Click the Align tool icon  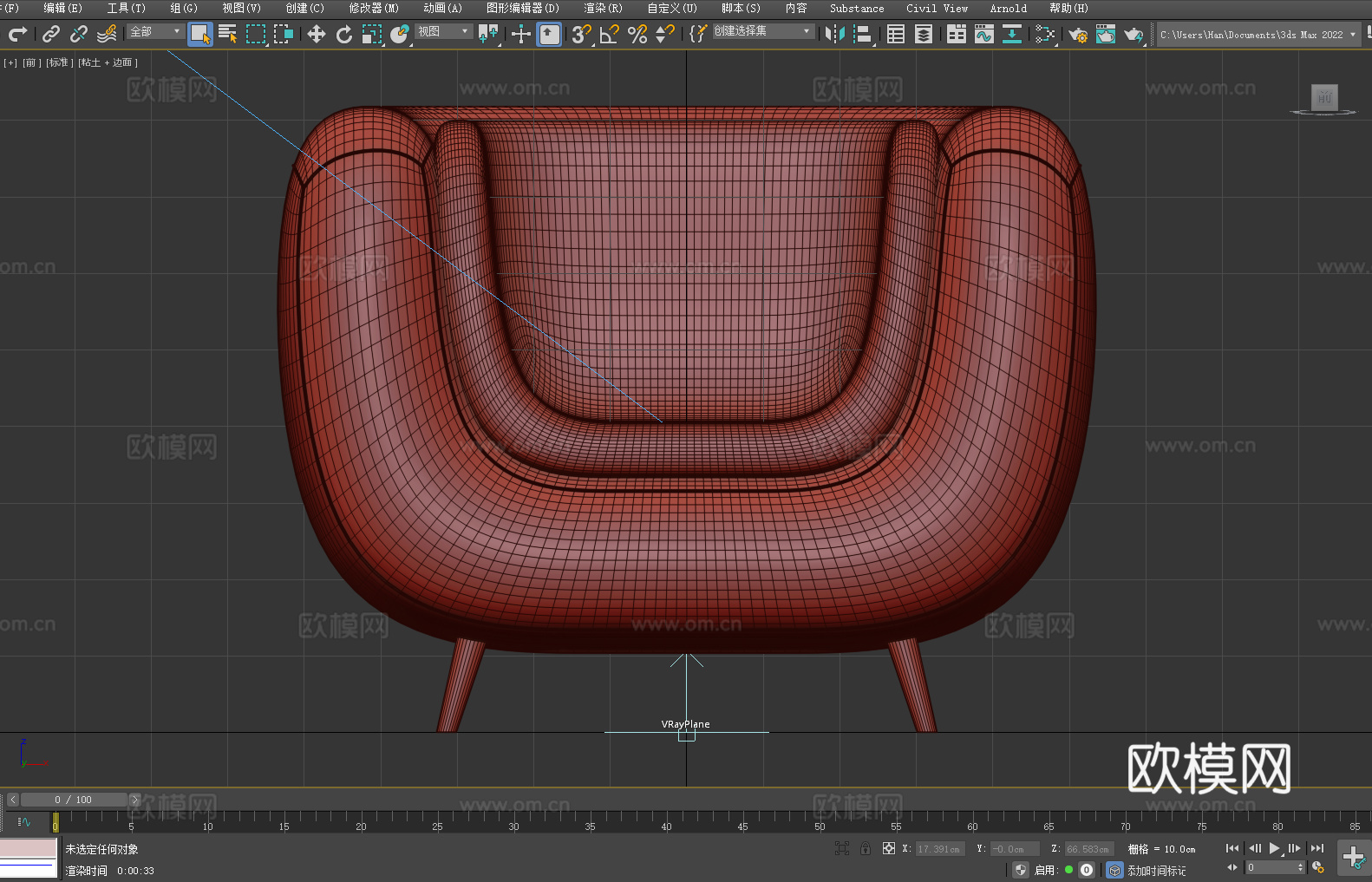(863, 34)
